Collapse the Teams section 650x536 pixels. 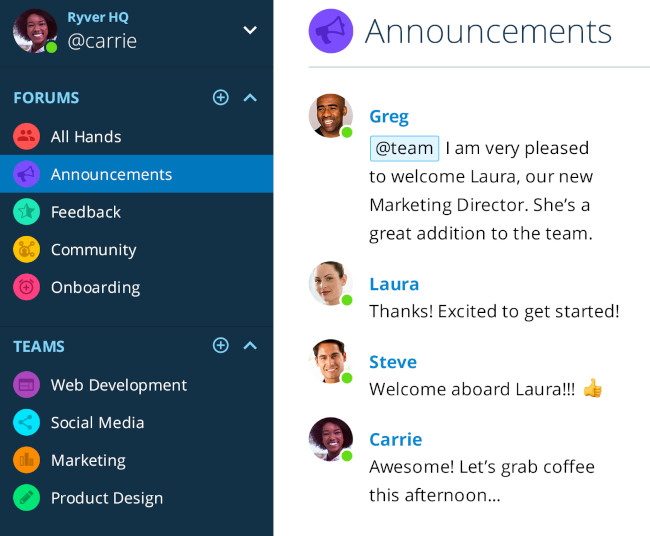pyautogui.click(x=251, y=346)
